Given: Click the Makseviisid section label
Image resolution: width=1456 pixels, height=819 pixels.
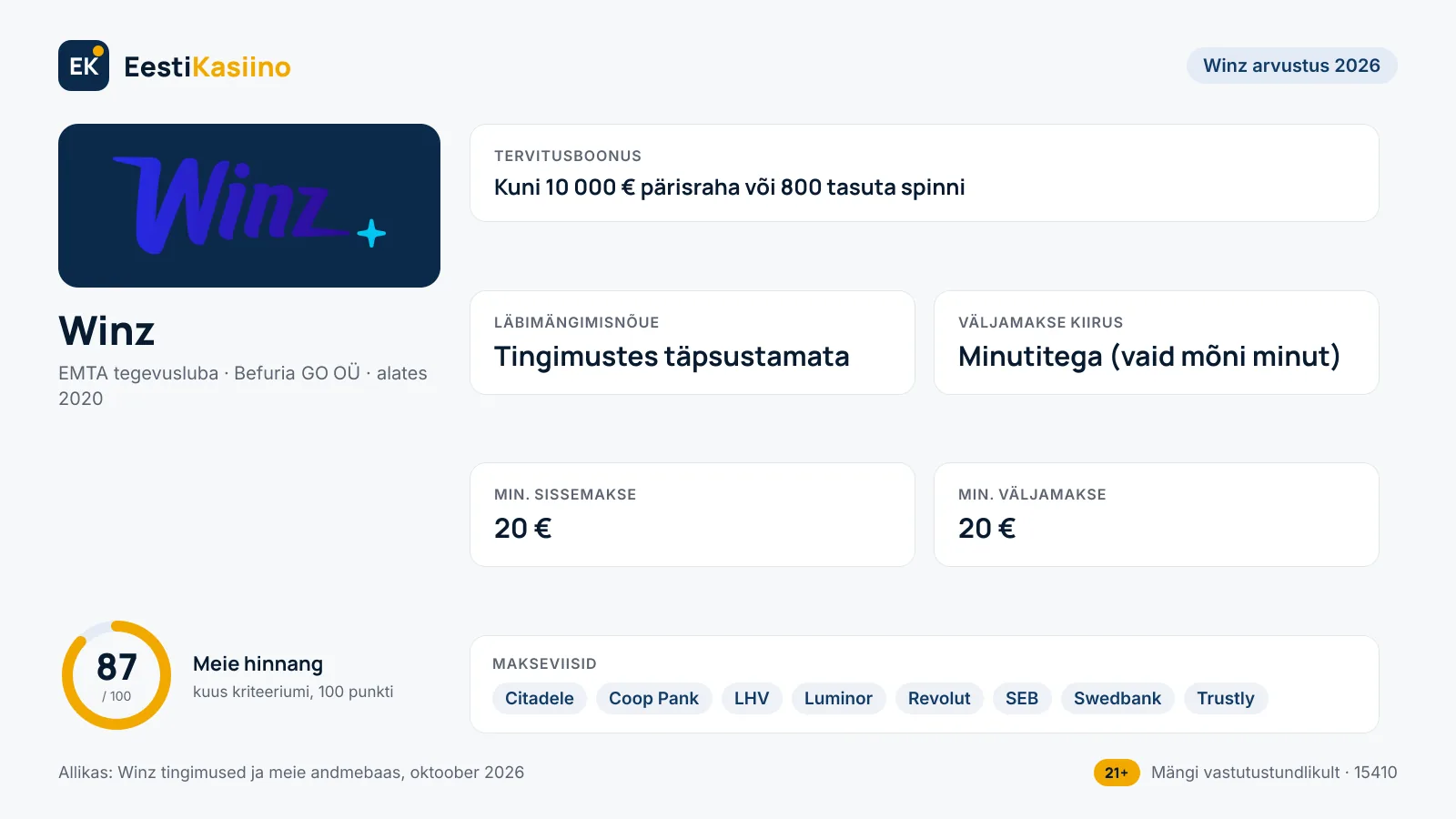Looking at the screenshot, I should 544,664.
